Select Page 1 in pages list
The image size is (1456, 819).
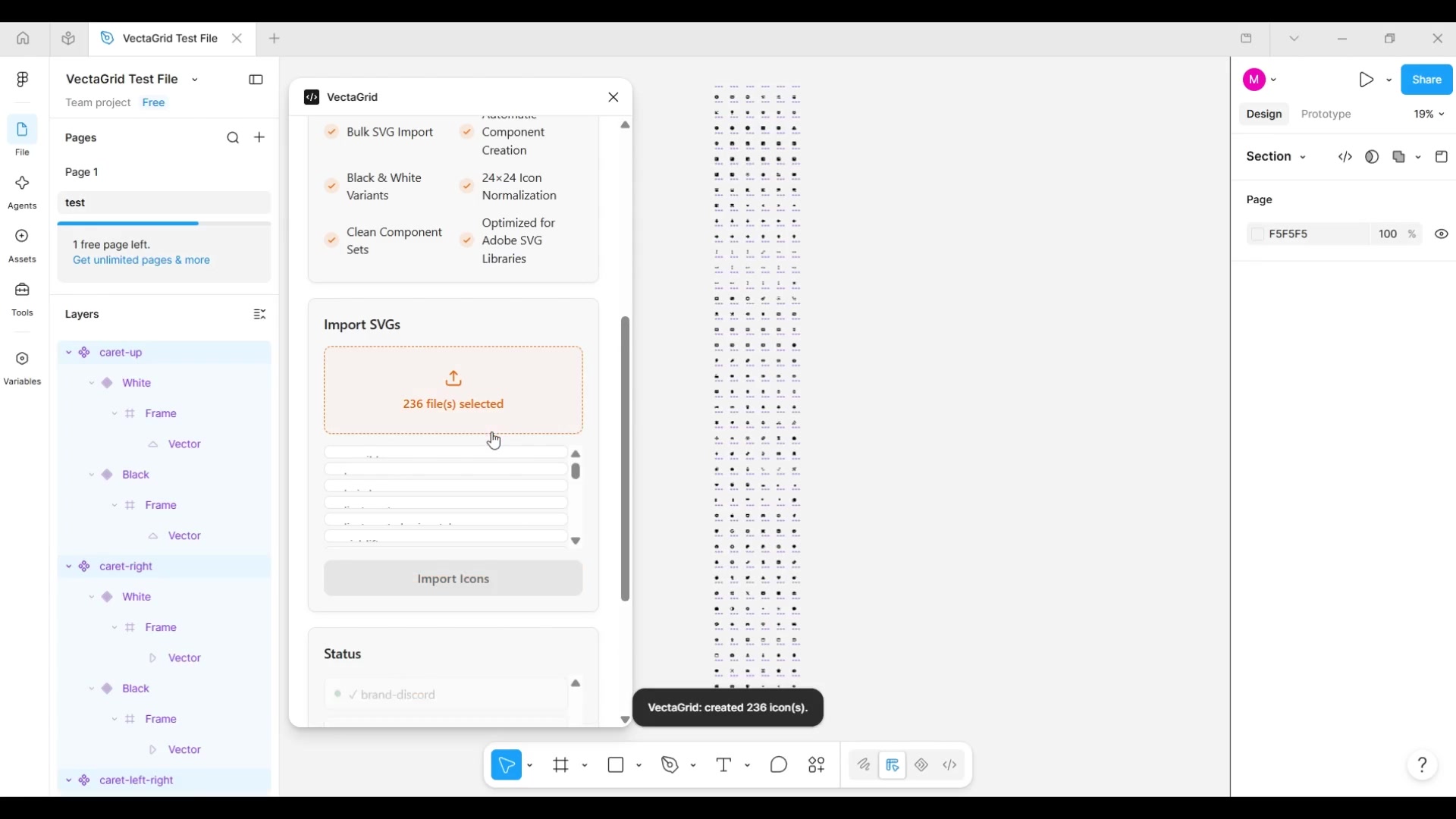coord(164,172)
